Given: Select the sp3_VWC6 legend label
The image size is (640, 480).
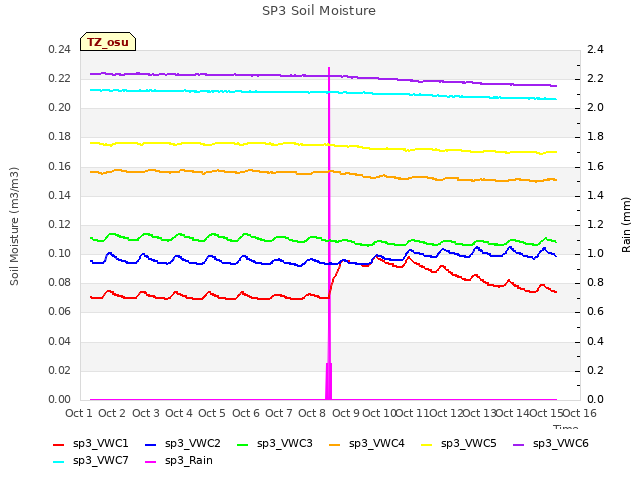Looking at the screenshot, I should tap(560, 443).
